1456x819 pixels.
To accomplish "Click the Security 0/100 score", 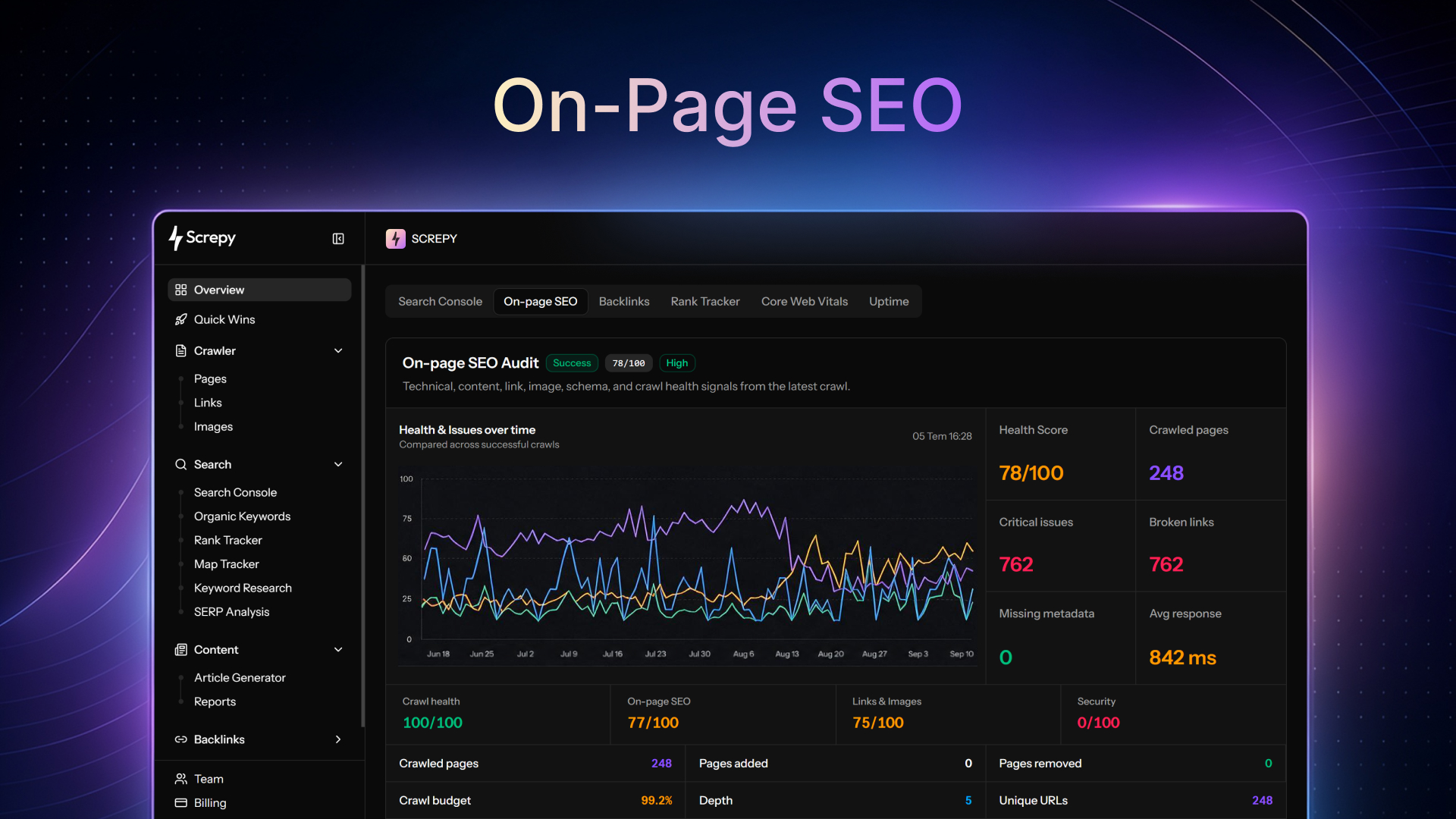I will tap(1098, 723).
